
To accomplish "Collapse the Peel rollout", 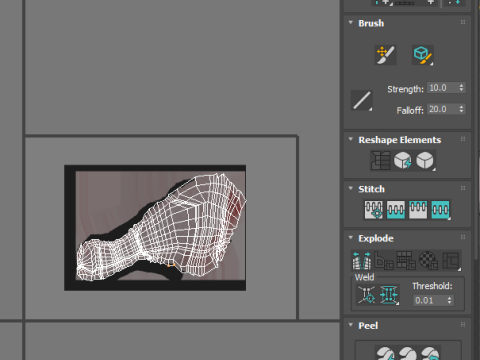I will [x=351, y=325].
